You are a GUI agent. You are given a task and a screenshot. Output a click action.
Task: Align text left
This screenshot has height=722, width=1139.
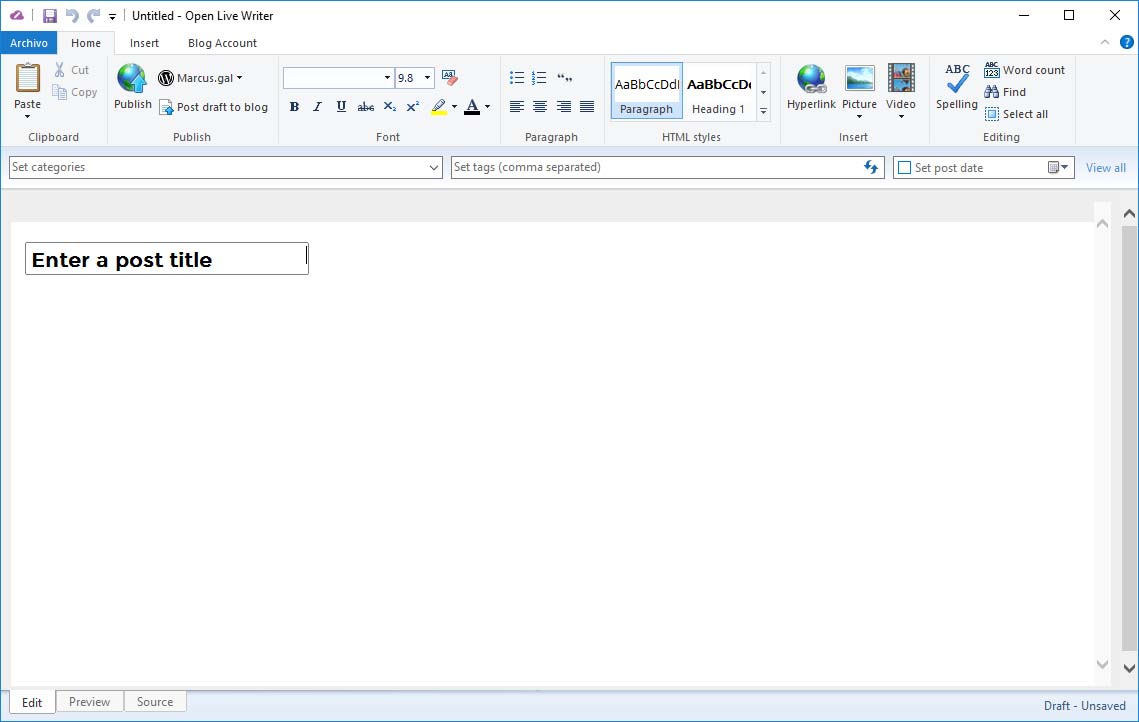pos(516,107)
